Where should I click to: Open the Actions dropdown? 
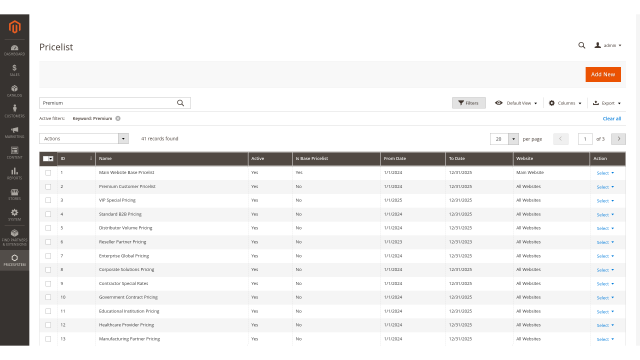(84, 139)
